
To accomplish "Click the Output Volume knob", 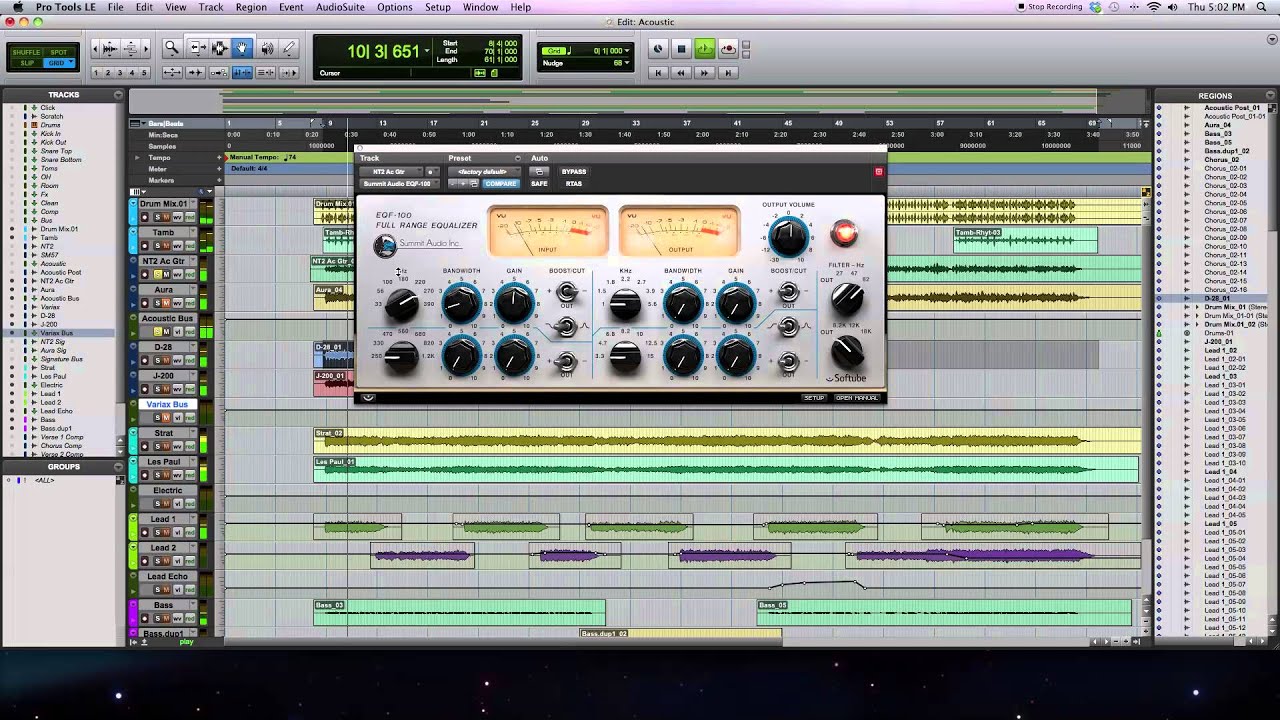I will [788, 236].
